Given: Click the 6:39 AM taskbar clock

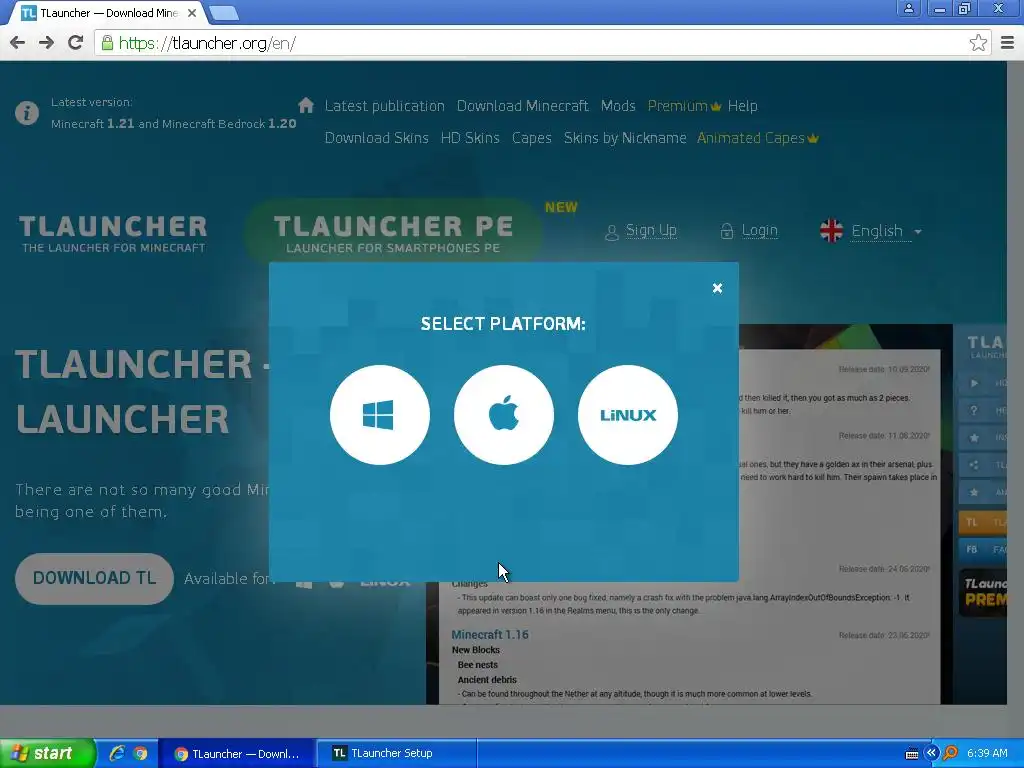Looking at the screenshot, I should [987, 753].
